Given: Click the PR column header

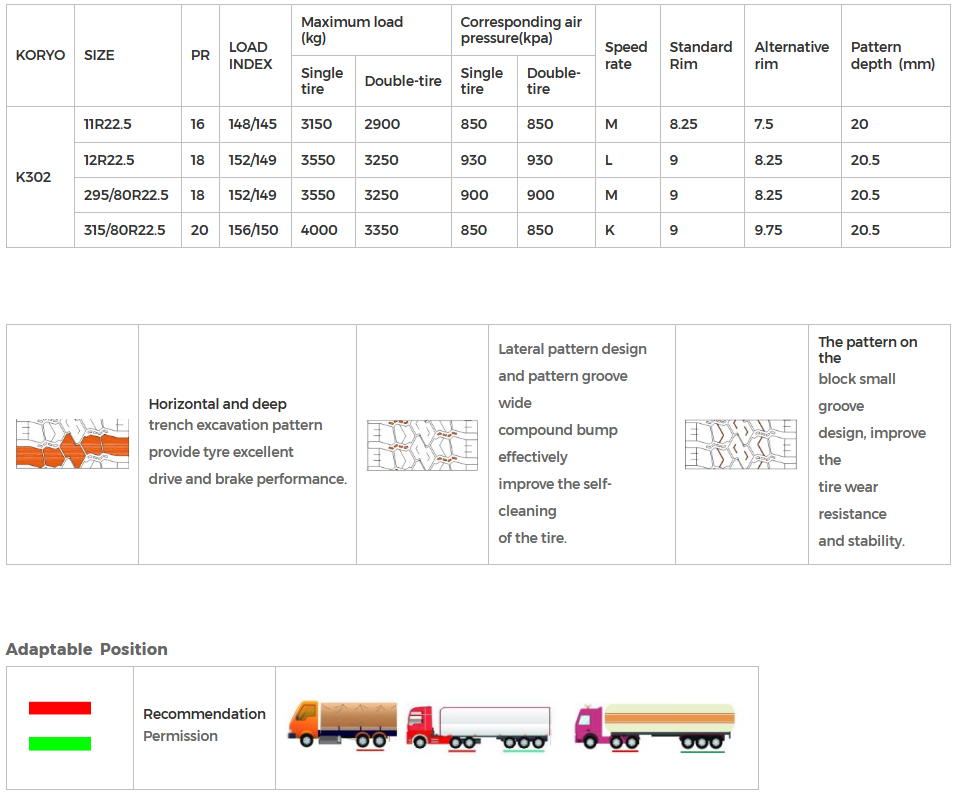Looking at the screenshot, I should 200,55.
